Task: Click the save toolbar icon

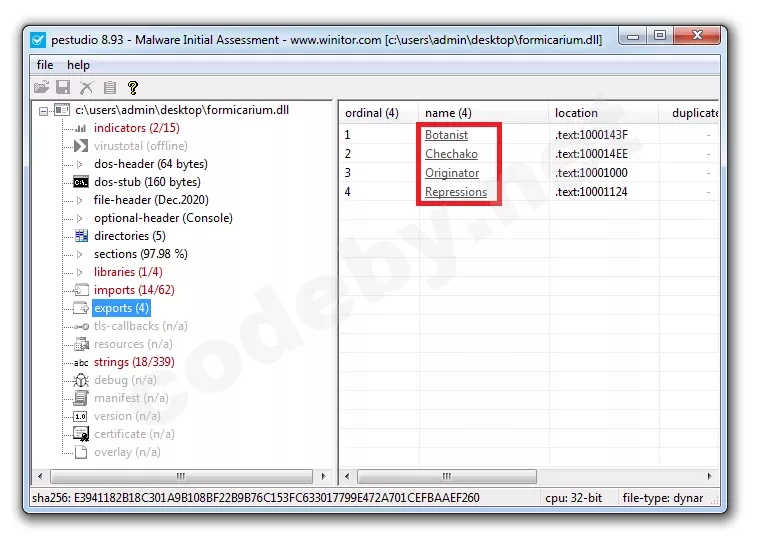Action: 63,88
